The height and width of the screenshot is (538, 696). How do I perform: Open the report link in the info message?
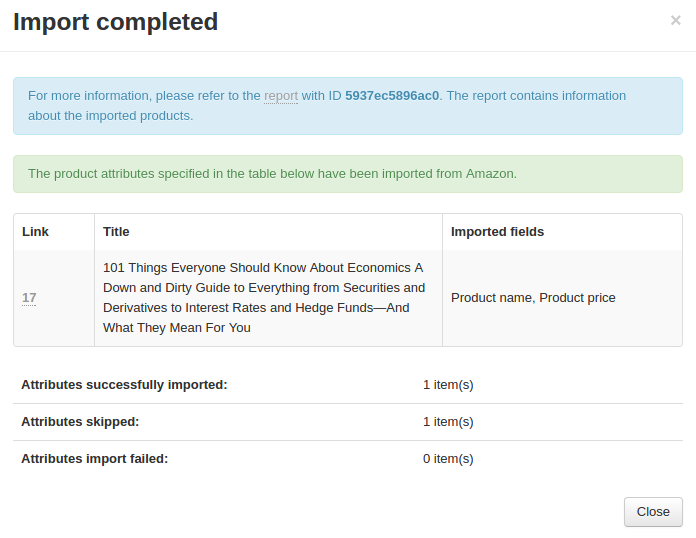[x=281, y=96]
